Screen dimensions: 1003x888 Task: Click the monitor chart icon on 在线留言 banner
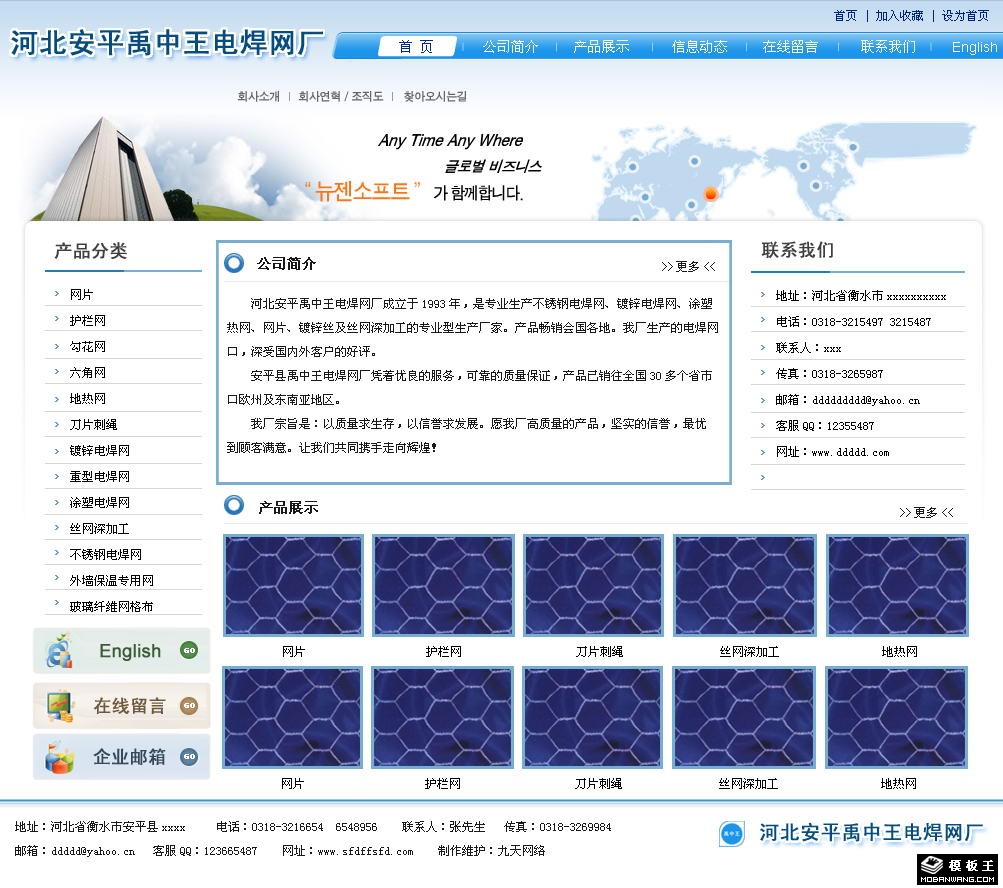(x=59, y=706)
